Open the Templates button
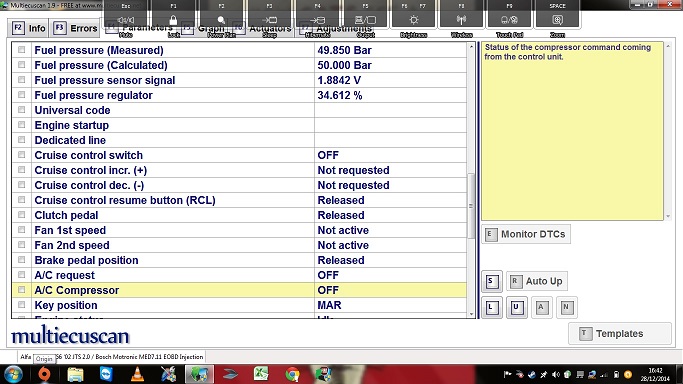This screenshot has height=384, width=683. coord(619,334)
